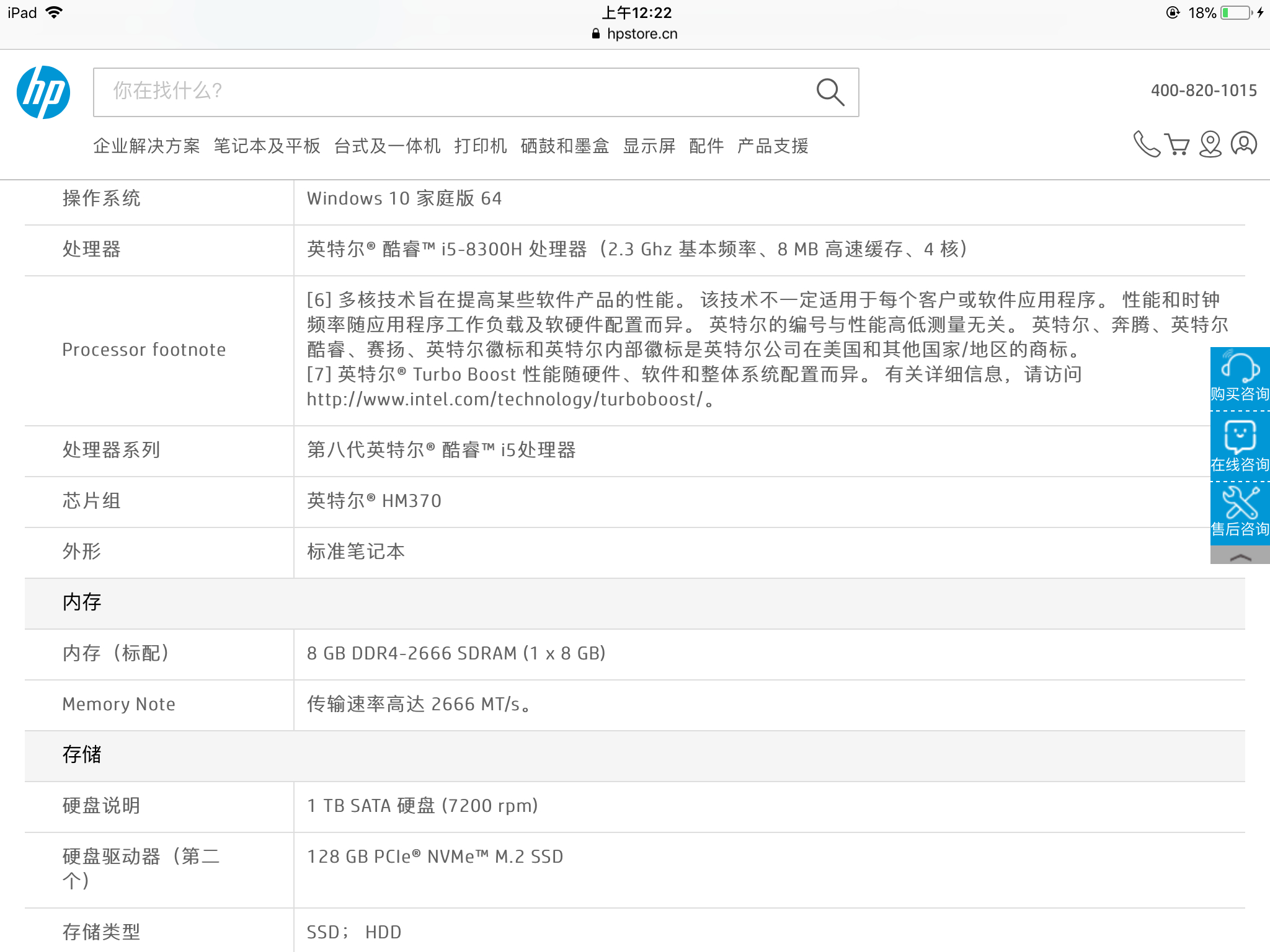Image resolution: width=1270 pixels, height=952 pixels.
Task: Tap the search magnifier icon
Action: (830, 92)
